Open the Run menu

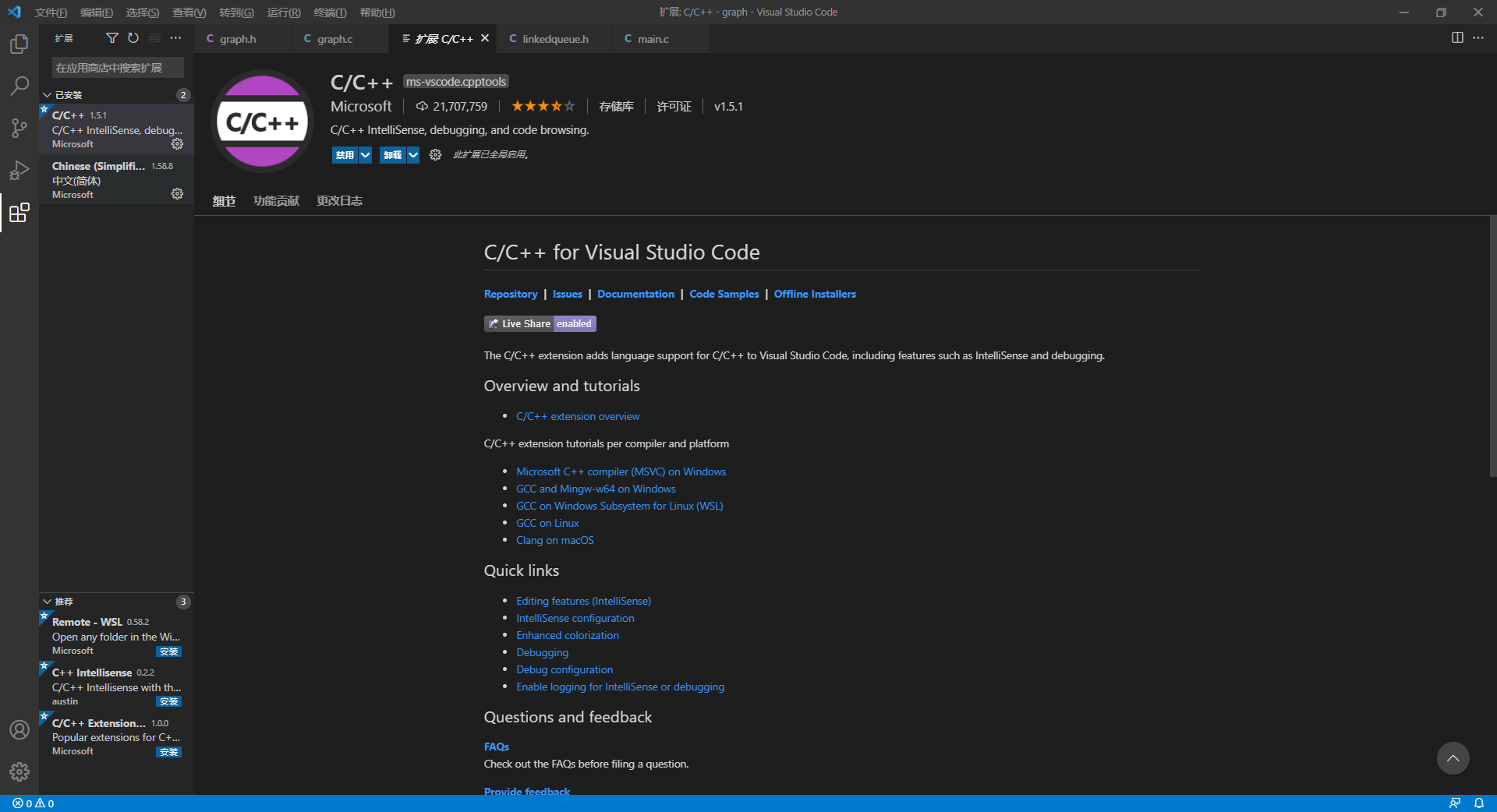[284, 12]
